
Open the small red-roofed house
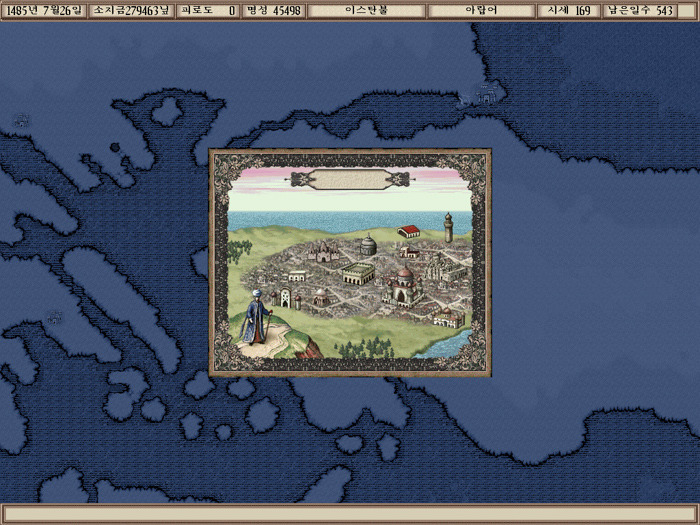pyautogui.click(x=409, y=253)
